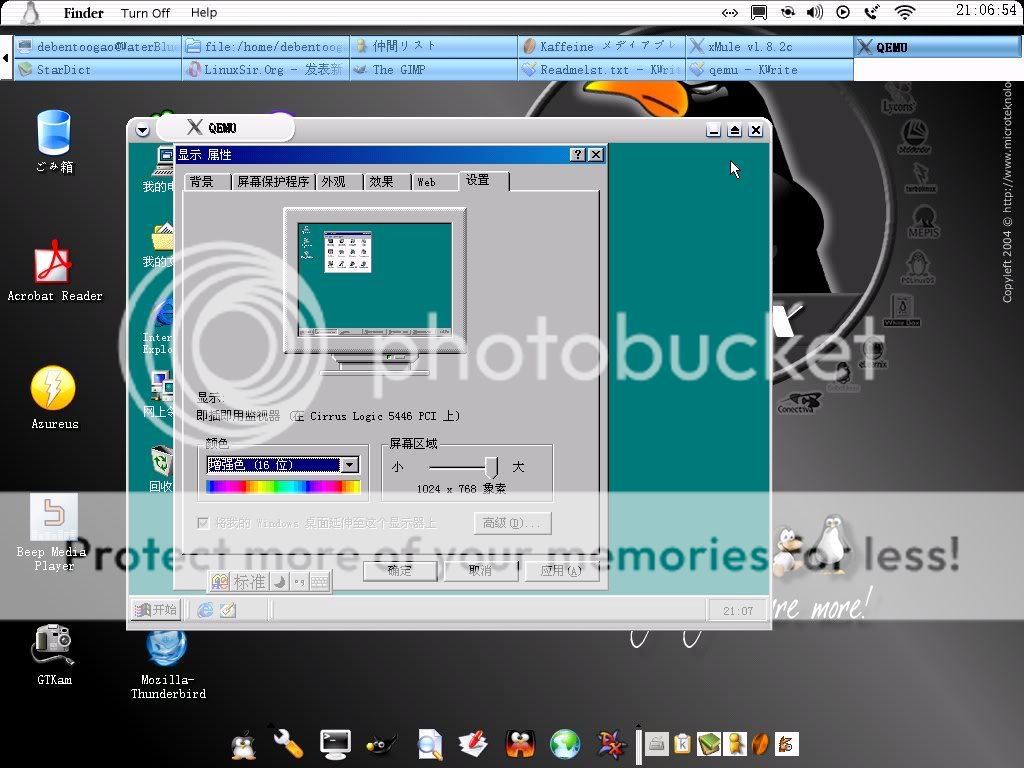Open the papers with red pen dock icon
Viewport: 1024px width, 768px height.
coord(474,744)
